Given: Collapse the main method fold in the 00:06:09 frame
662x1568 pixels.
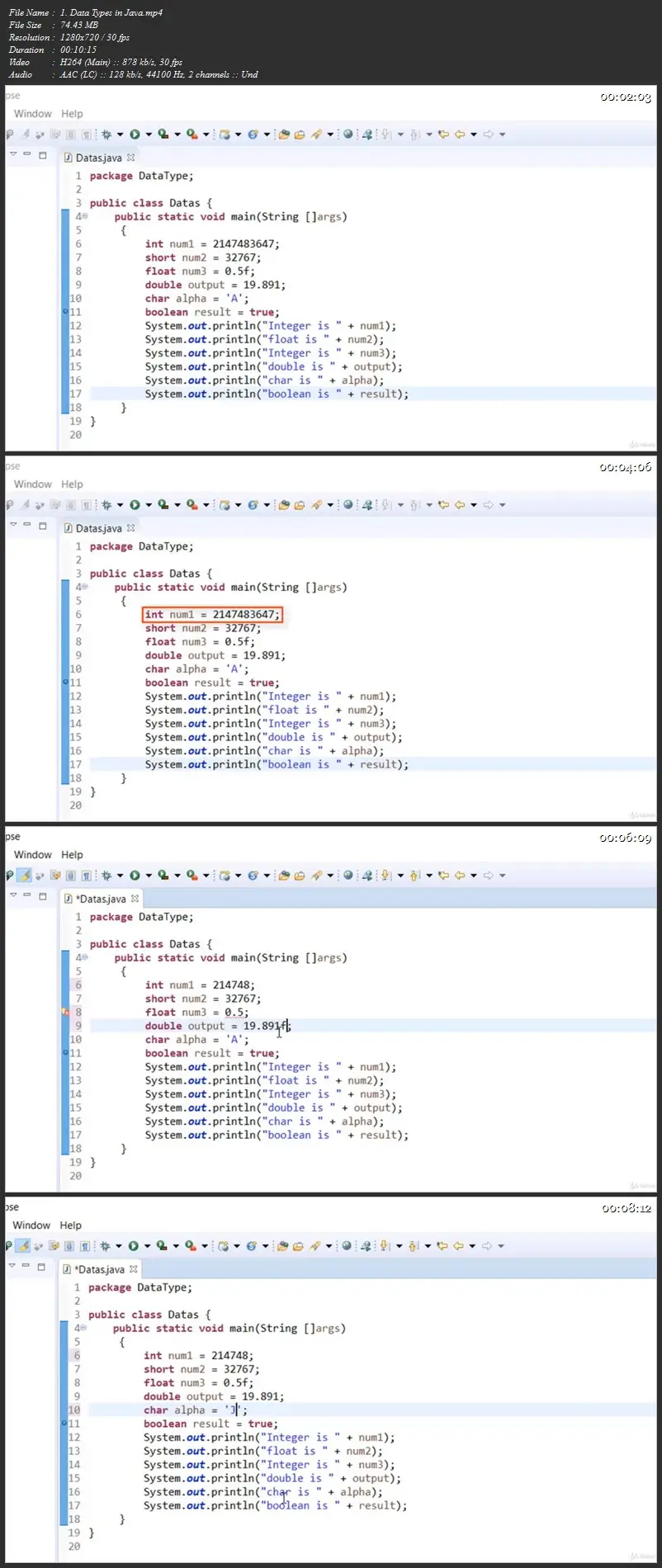Looking at the screenshot, I should pyautogui.click(x=85, y=958).
